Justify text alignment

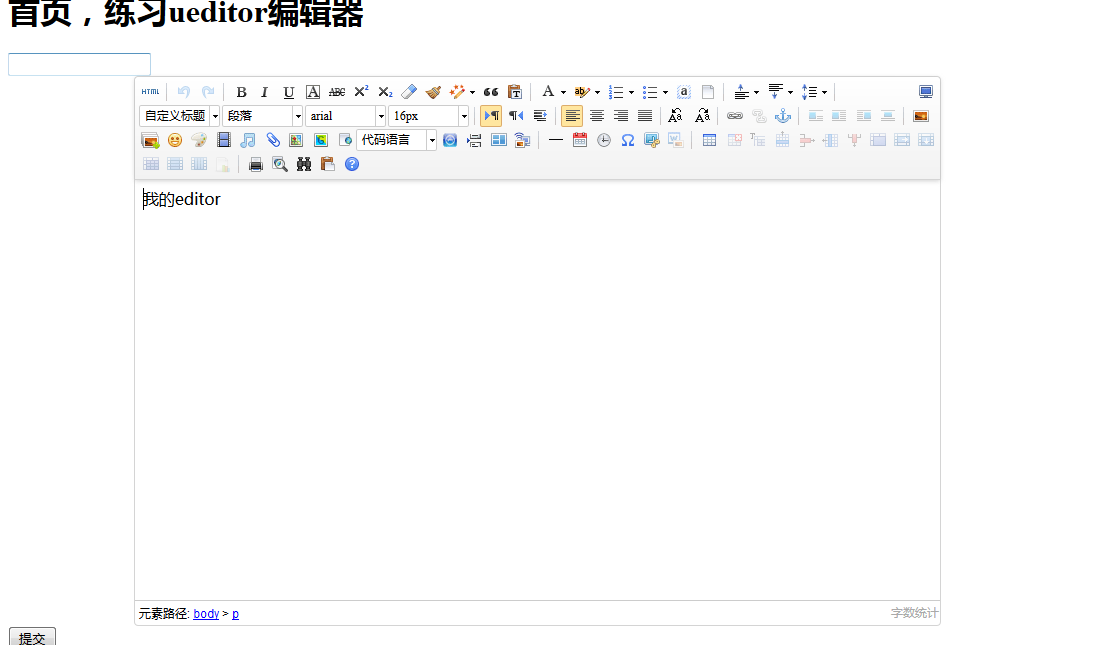click(x=645, y=116)
